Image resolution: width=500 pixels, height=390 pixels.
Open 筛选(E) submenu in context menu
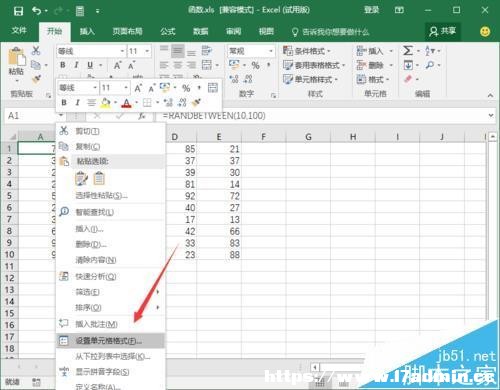click(110, 292)
